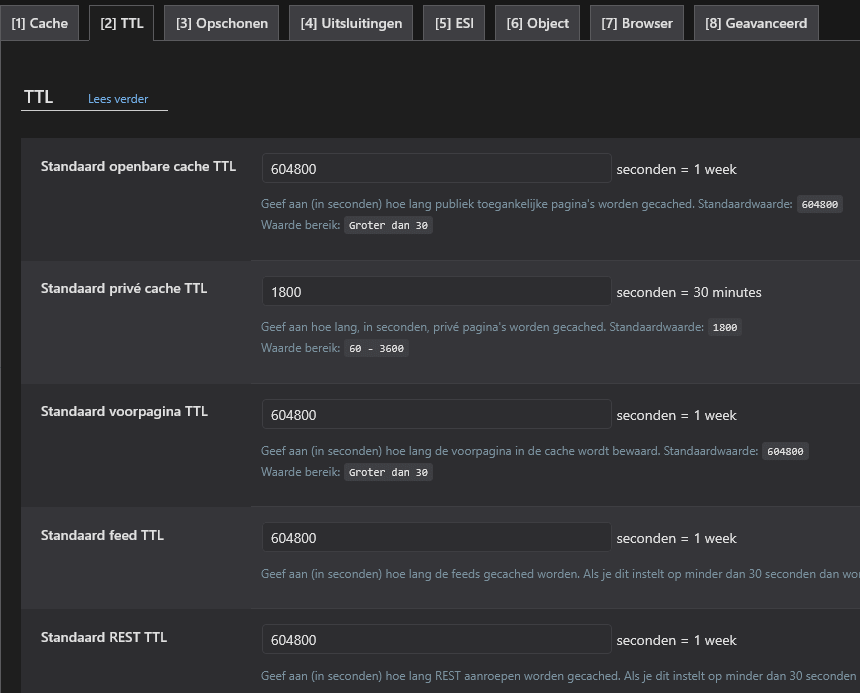The image size is (860, 693).
Task: Select the [2] TTL tab
Action: [121, 23]
